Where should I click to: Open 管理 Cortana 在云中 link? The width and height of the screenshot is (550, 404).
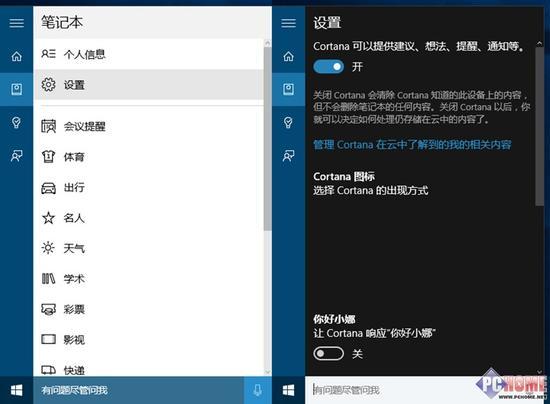click(412, 144)
